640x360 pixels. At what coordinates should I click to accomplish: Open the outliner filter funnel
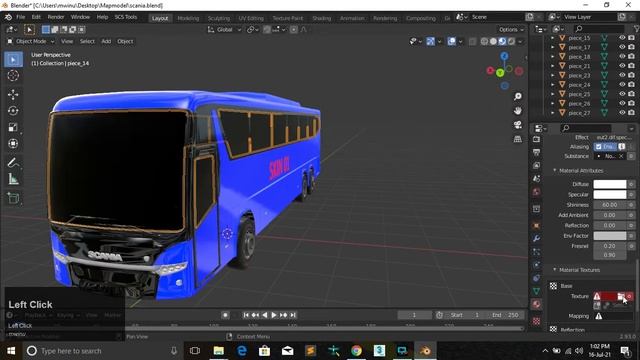pos(636,29)
